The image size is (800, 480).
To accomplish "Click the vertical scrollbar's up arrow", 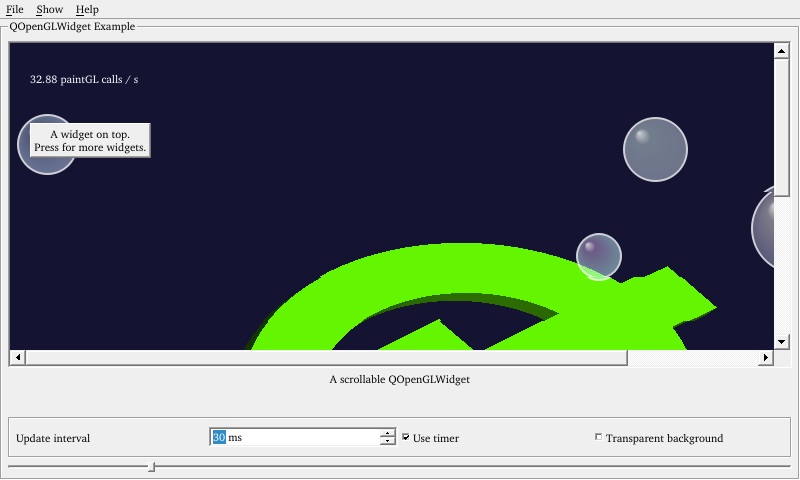I will click(782, 50).
